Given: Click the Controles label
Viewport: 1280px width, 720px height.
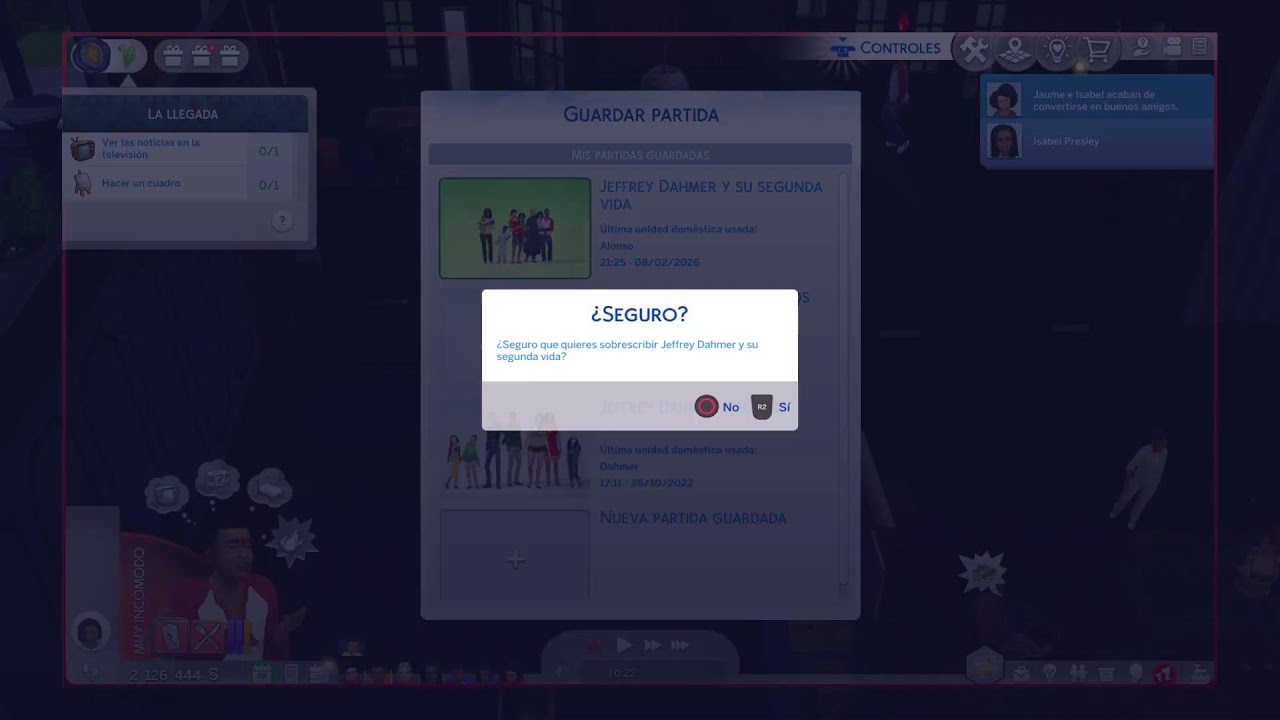Looking at the screenshot, I should [x=900, y=47].
